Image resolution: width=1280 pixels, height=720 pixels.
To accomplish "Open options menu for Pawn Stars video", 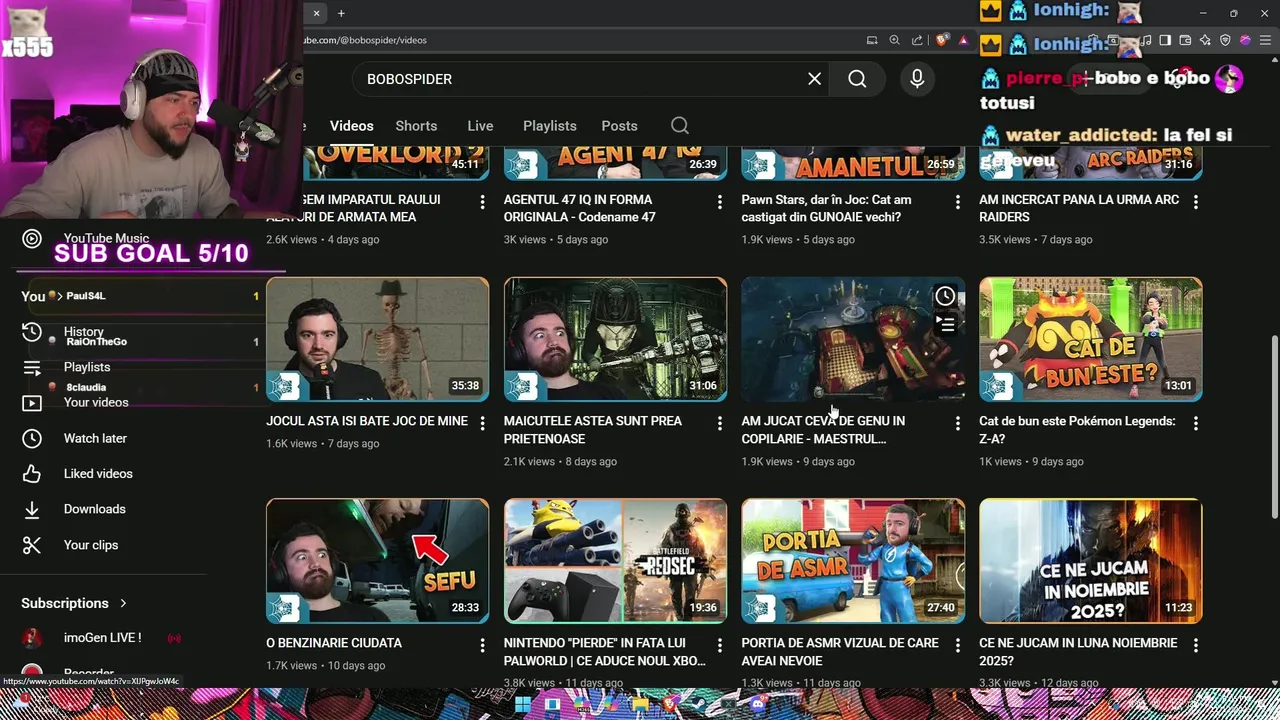I will [x=957, y=202].
